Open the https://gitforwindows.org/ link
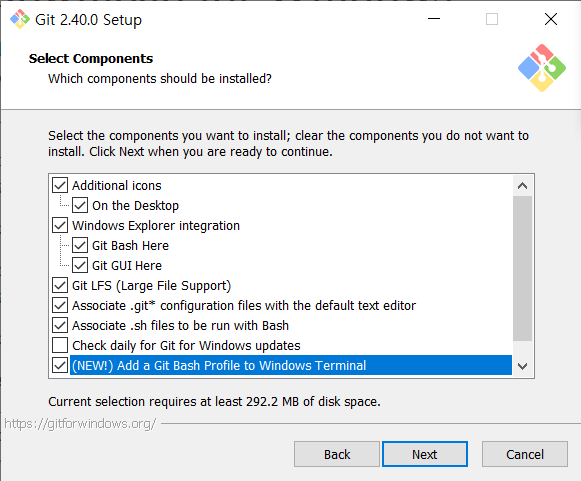Screen dimensions: 581x481 coord(80,423)
